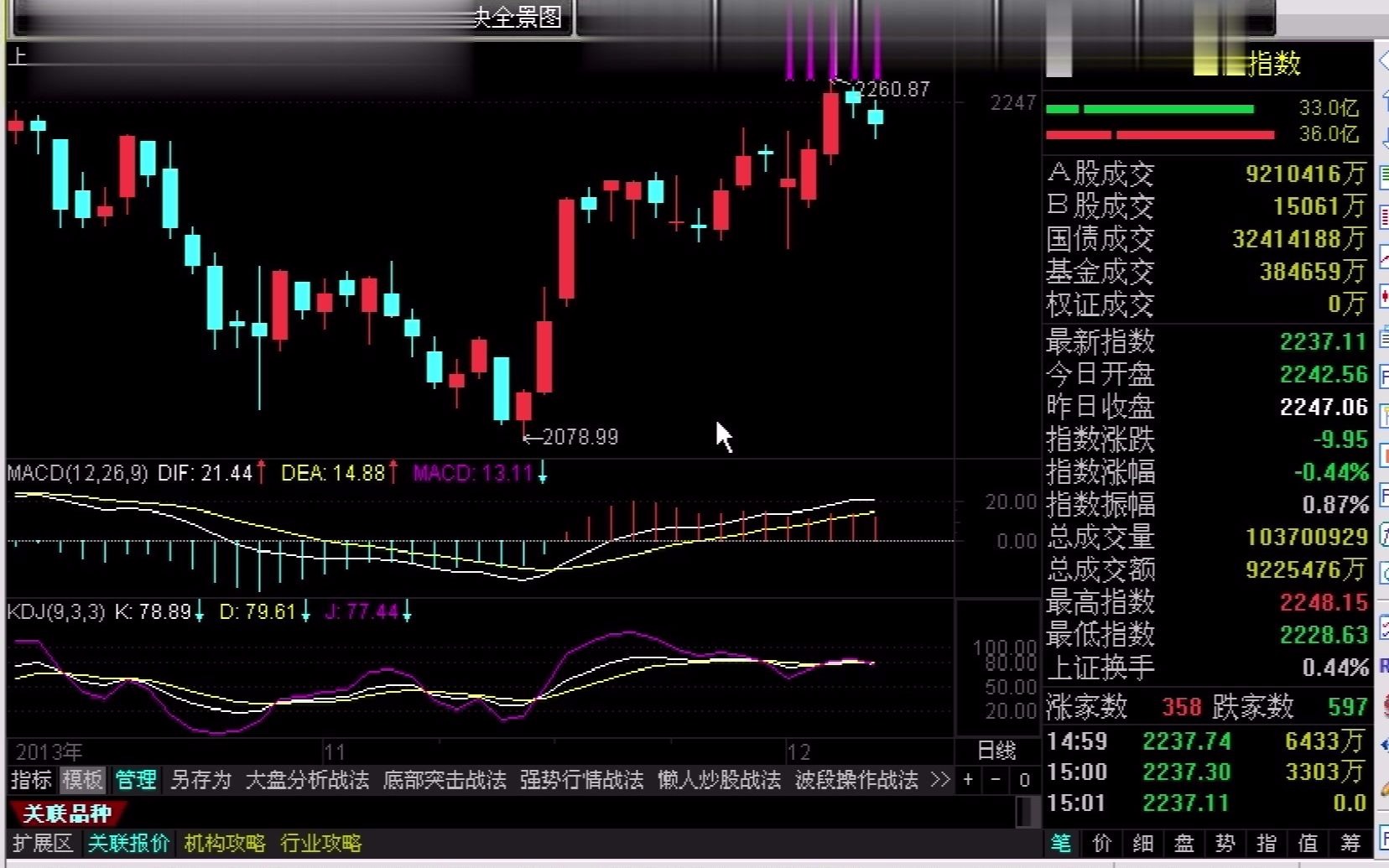Open the 指标 indicator tab
1389x868 pixels.
coord(31,780)
